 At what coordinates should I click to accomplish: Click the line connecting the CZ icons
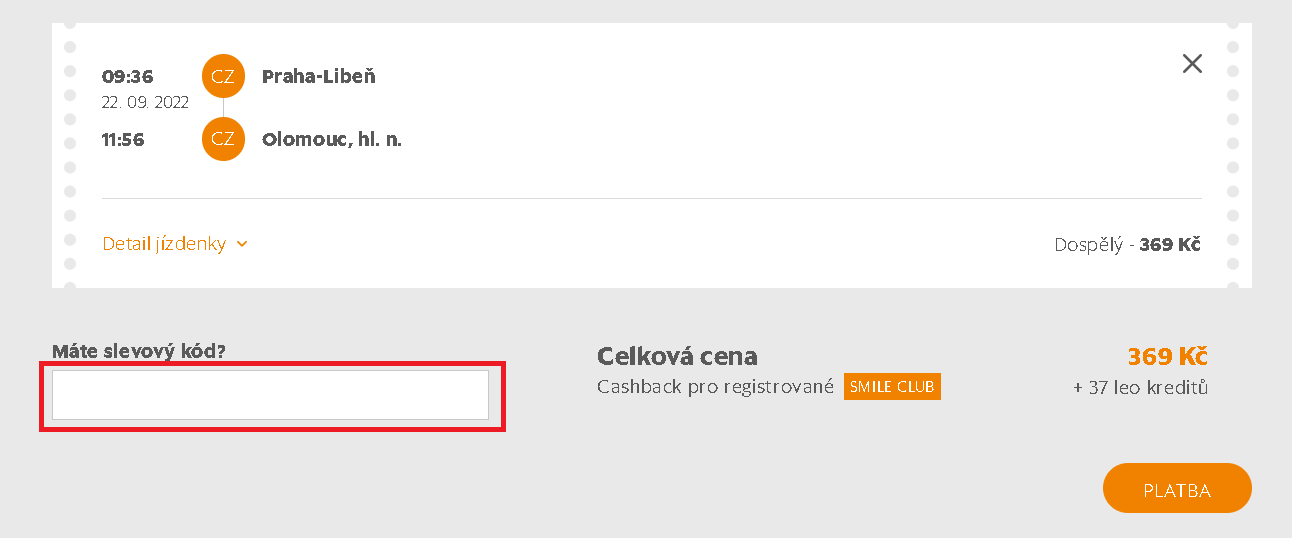[223, 108]
